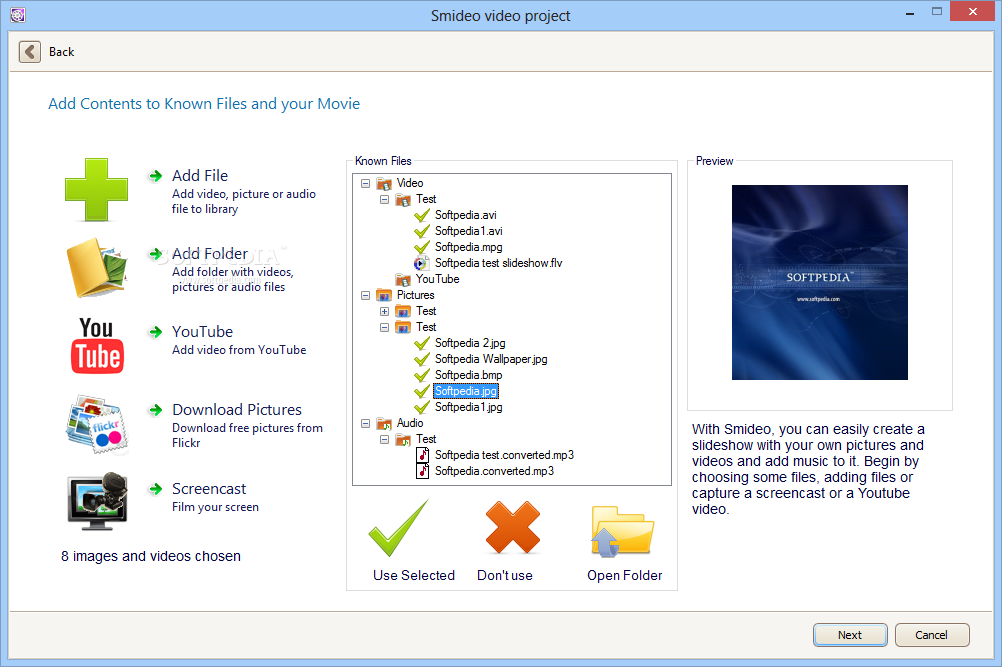Click the orange X Don't use icon
Image resolution: width=1002 pixels, height=667 pixels.
tap(513, 527)
